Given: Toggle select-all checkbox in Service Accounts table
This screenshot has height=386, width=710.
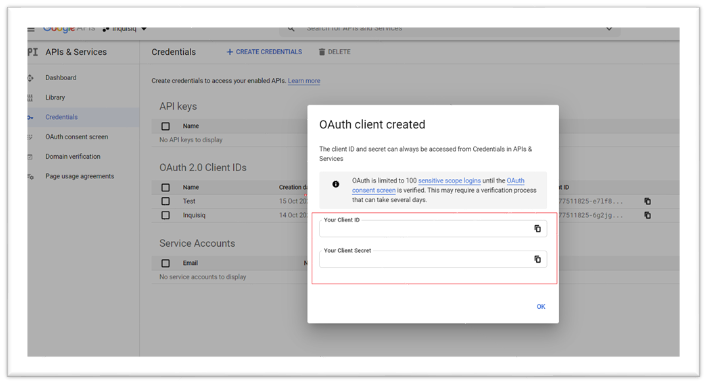Looking at the screenshot, I should pyautogui.click(x=166, y=263).
